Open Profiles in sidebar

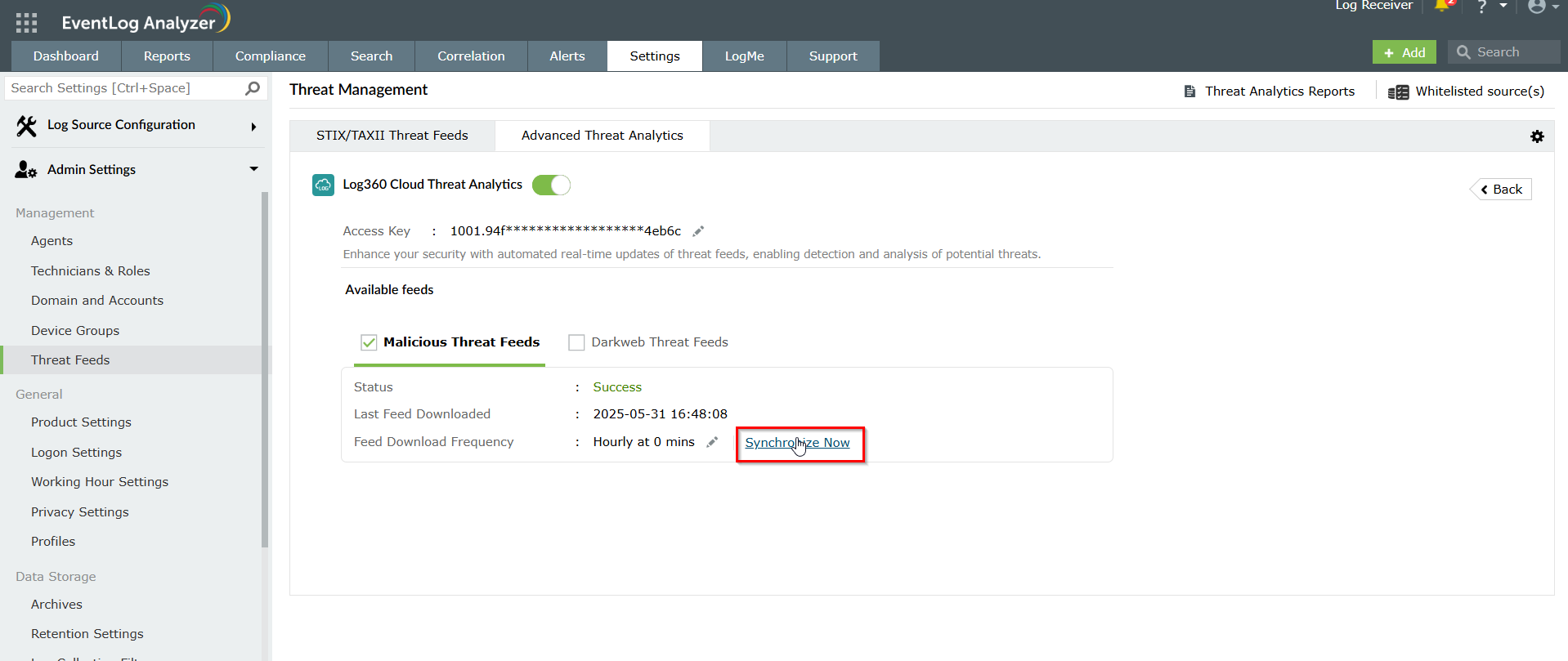[x=53, y=542]
